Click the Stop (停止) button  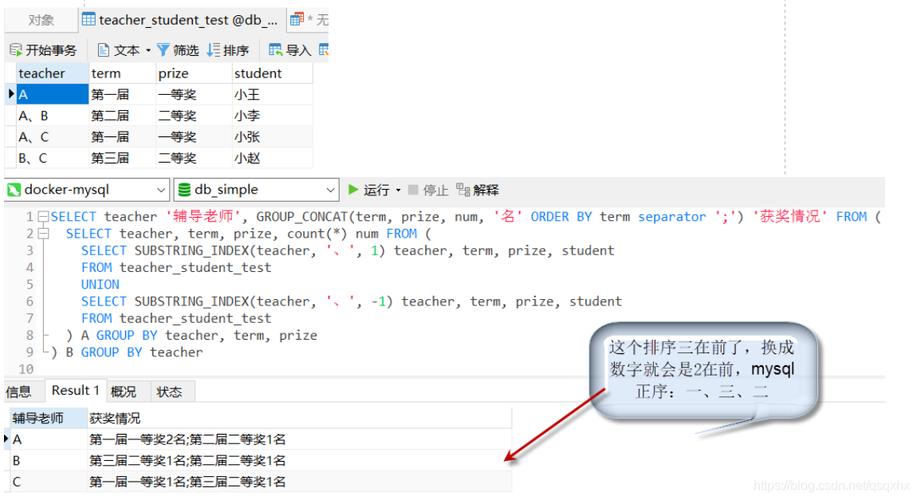tap(428, 190)
